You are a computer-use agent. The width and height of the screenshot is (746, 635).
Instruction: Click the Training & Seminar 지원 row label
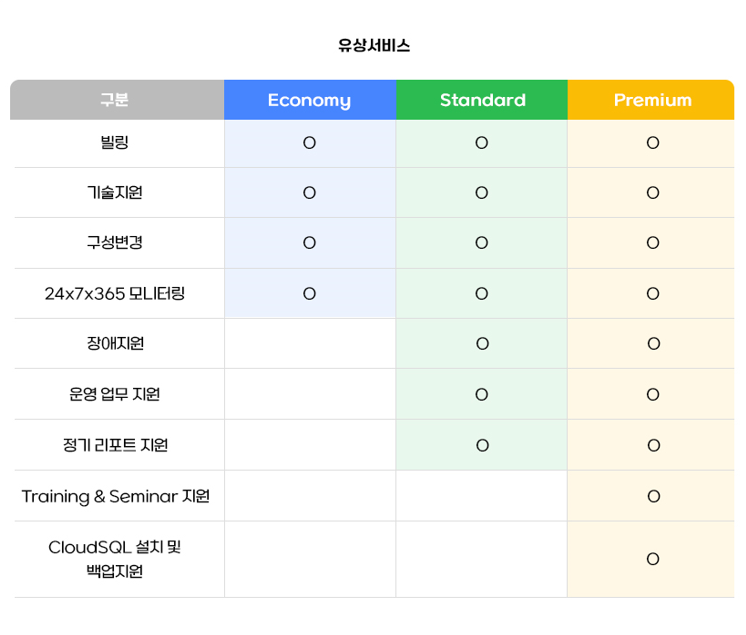click(x=115, y=496)
